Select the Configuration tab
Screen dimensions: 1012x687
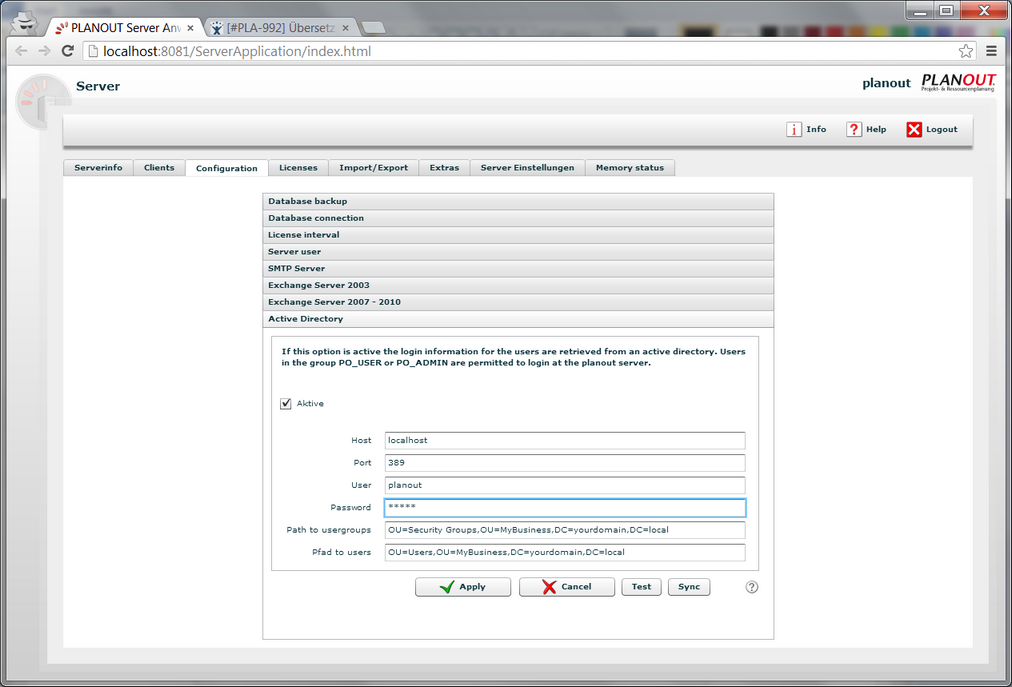click(x=227, y=168)
